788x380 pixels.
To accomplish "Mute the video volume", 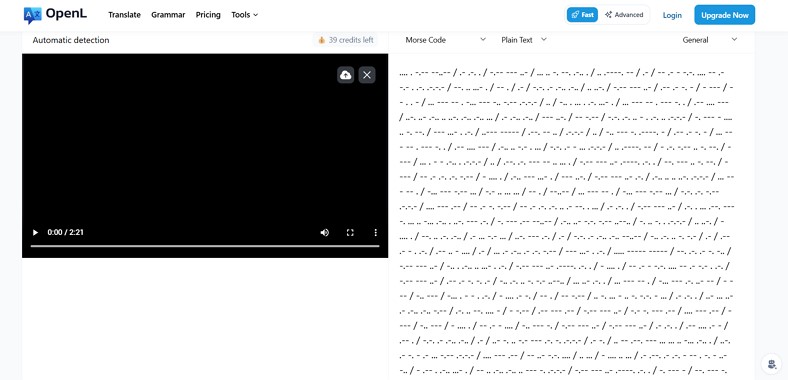I will click(x=325, y=232).
